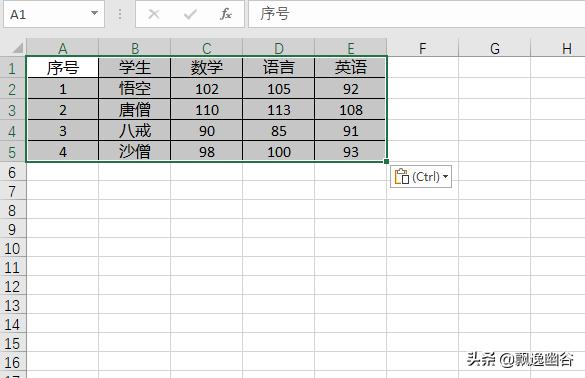Click the paste clipboard icon near (Ctrl)
The image size is (585, 378).
tap(401, 176)
